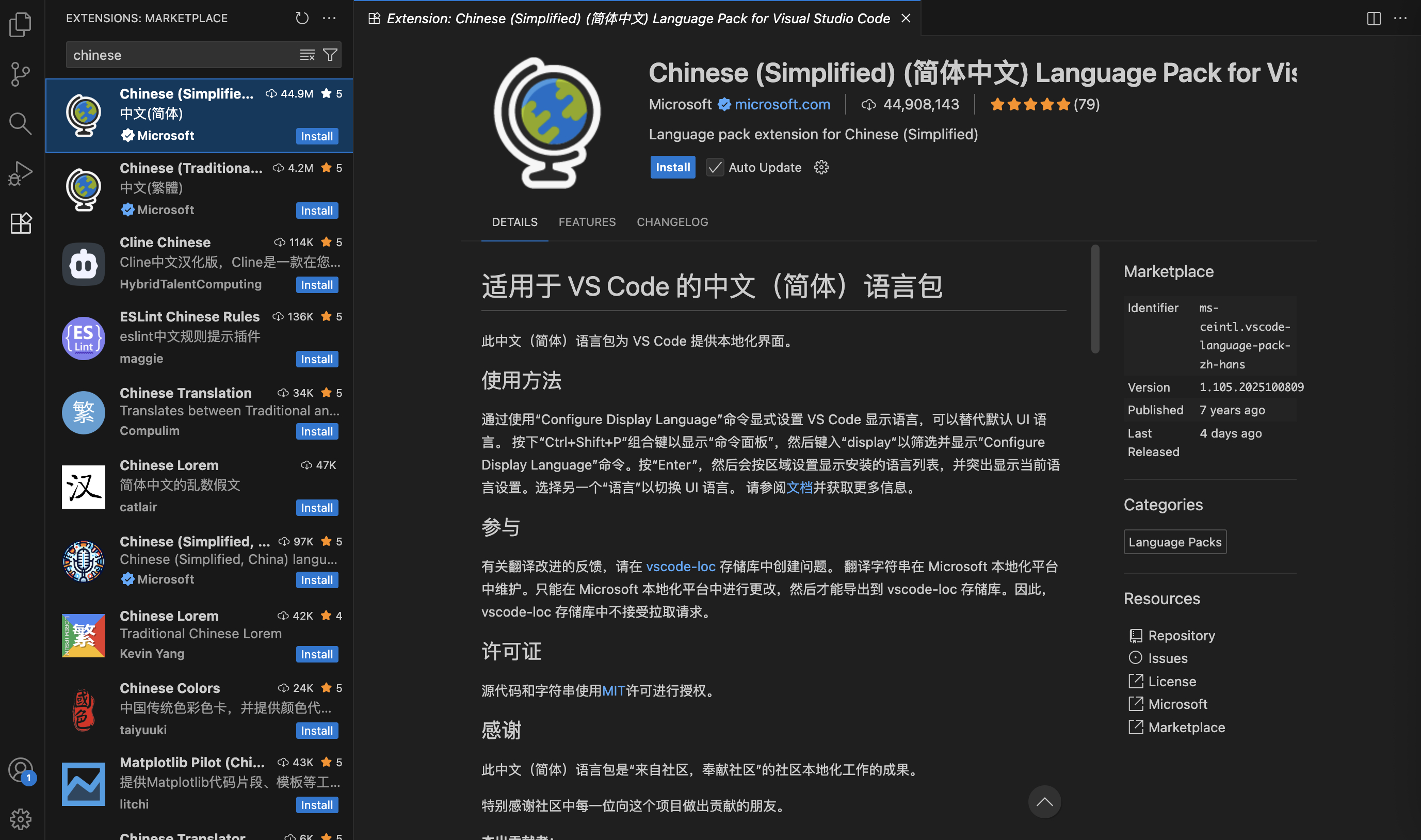1421x840 pixels.
Task: Open the Source Control view
Action: pos(20,74)
